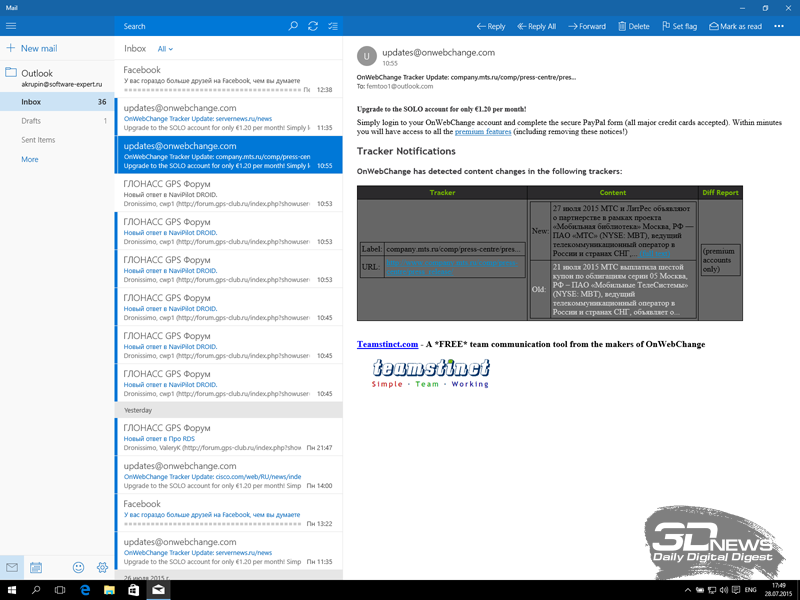The height and width of the screenshot is (600, 800).
Task: Show More folders
Action: 30,159
